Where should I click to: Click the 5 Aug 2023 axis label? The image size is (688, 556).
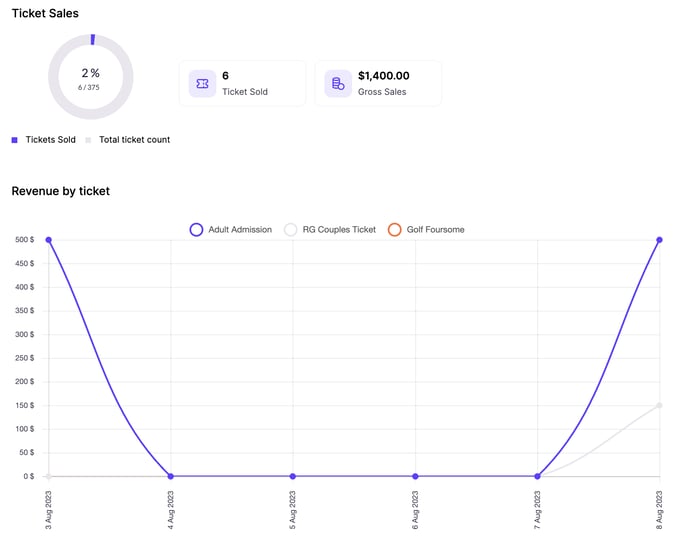[x=292, y=510]
